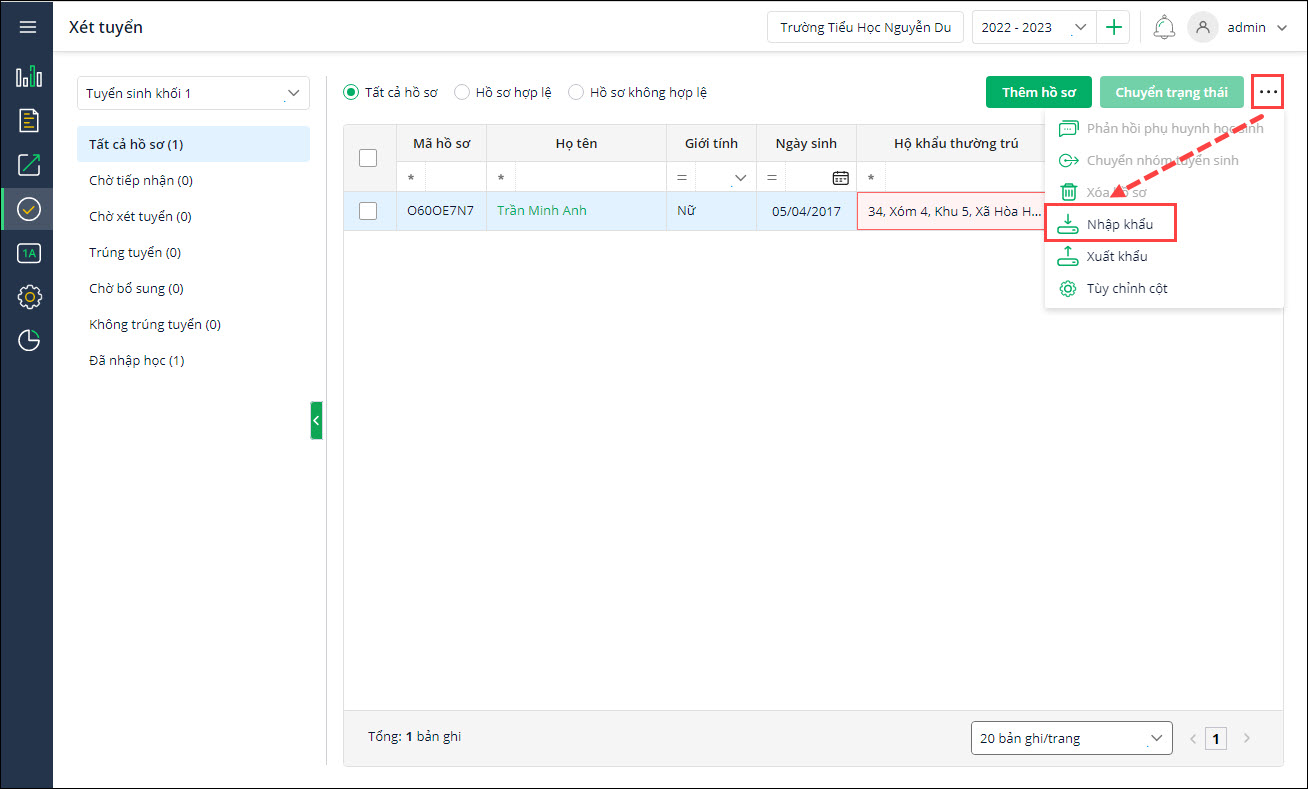The height and width of the screenshot is (789, 1308).
Task: Sort by the Giới tính column header
Action: (711, 144)
